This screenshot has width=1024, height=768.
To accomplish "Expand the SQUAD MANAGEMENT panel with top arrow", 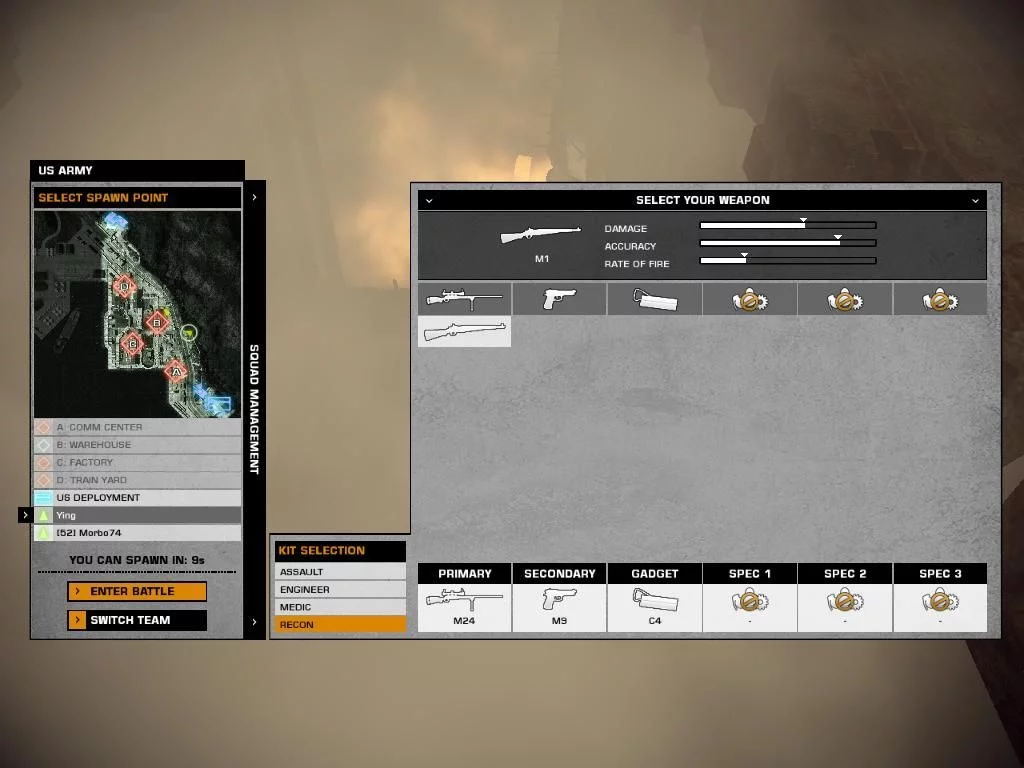I will 254,197.
